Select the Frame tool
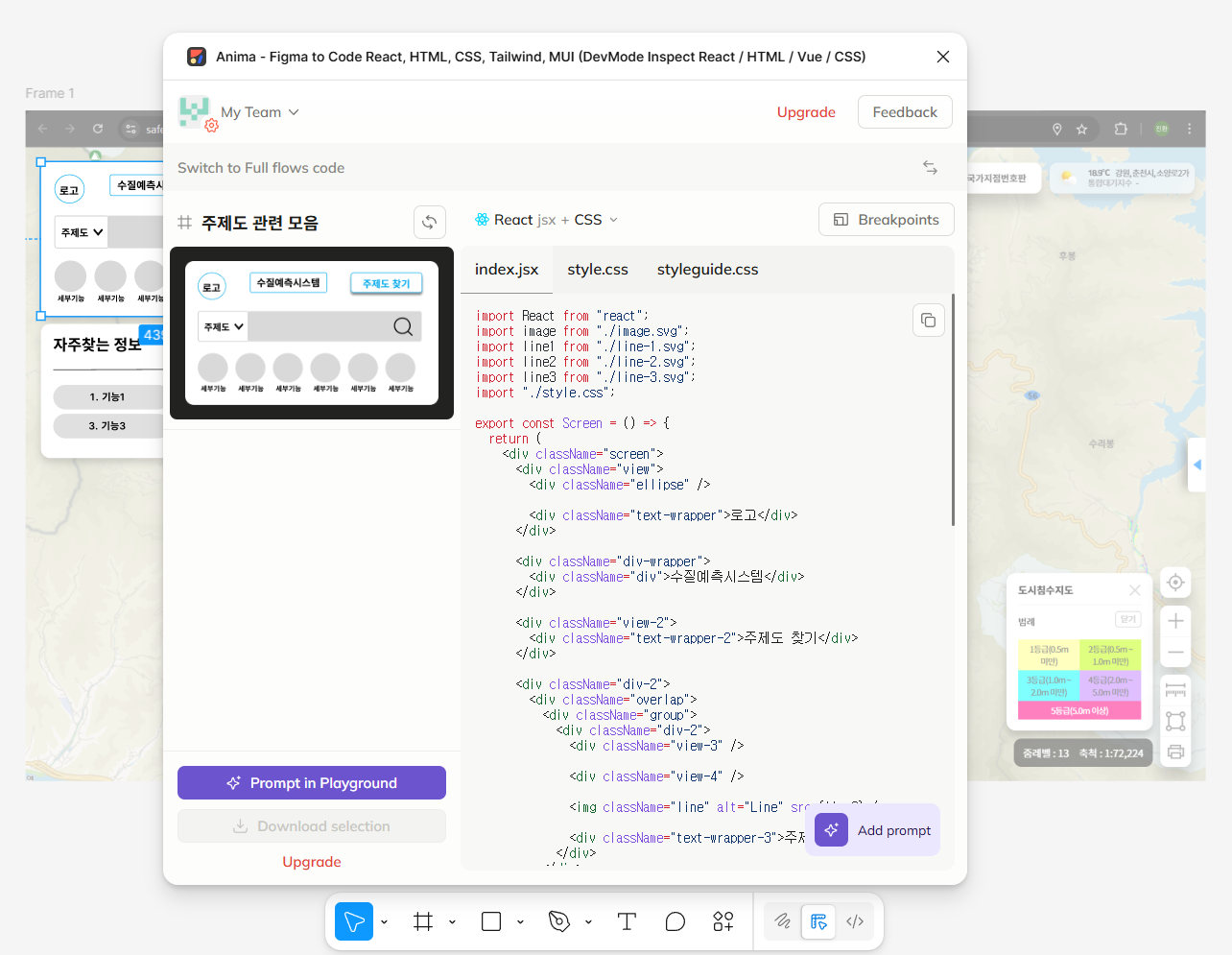 point(423,921)
